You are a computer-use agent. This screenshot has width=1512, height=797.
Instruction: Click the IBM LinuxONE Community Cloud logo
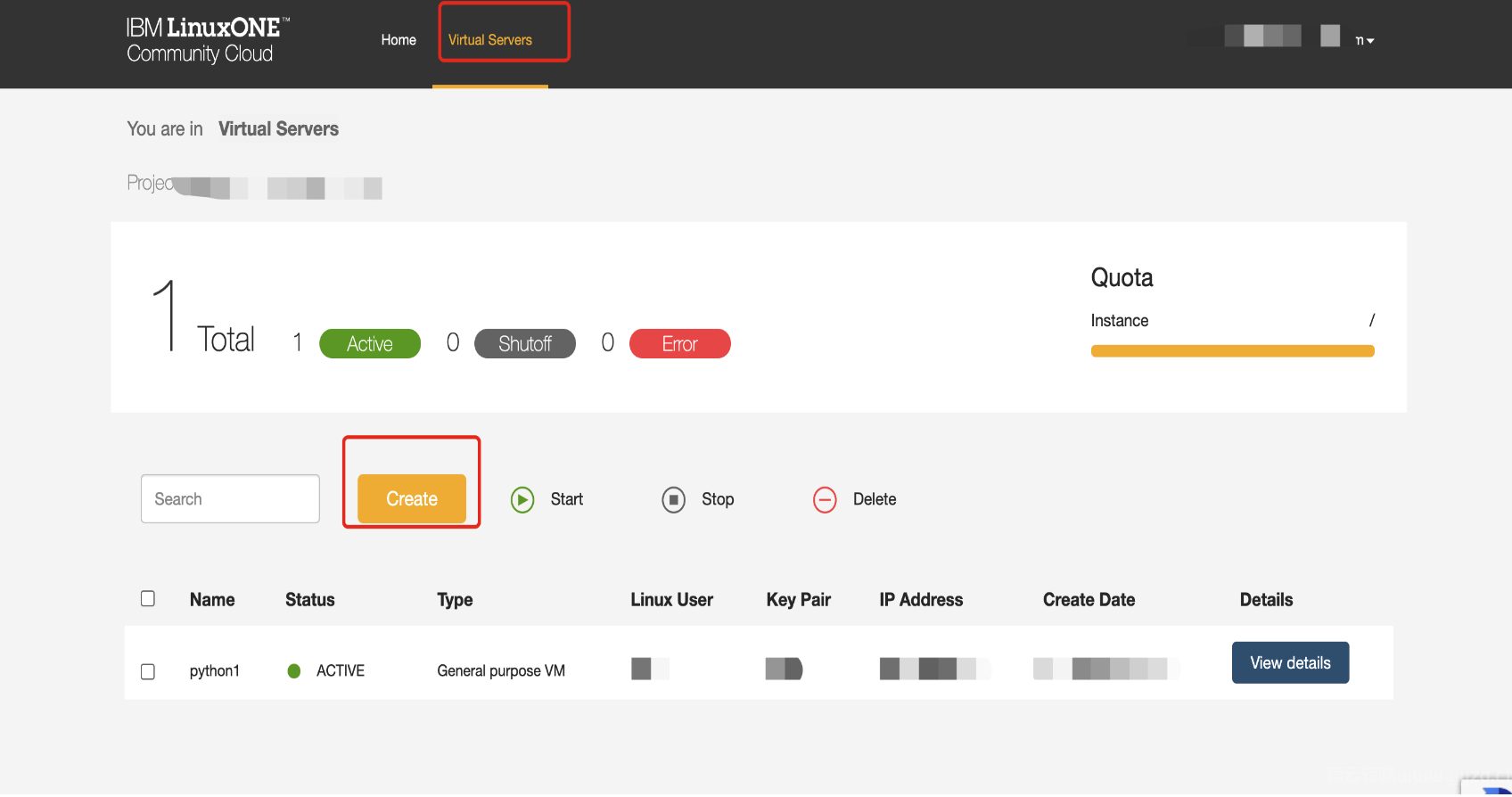coord(207,41)
